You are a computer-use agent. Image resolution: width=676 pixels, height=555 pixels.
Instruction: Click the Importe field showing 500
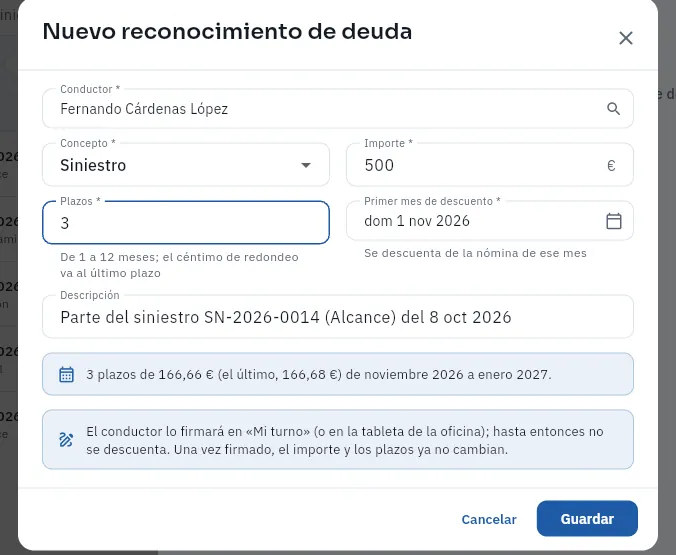490,165
